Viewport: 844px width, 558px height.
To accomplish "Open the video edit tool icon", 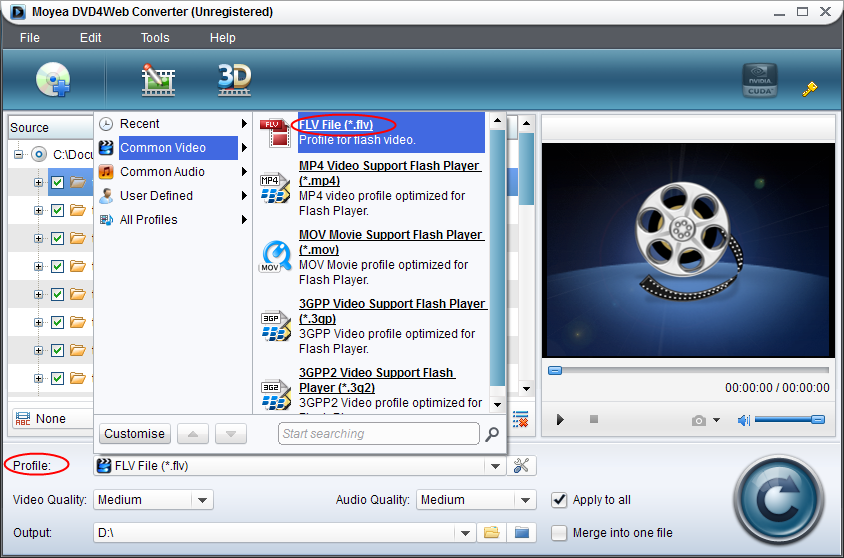I will point(158,80).
